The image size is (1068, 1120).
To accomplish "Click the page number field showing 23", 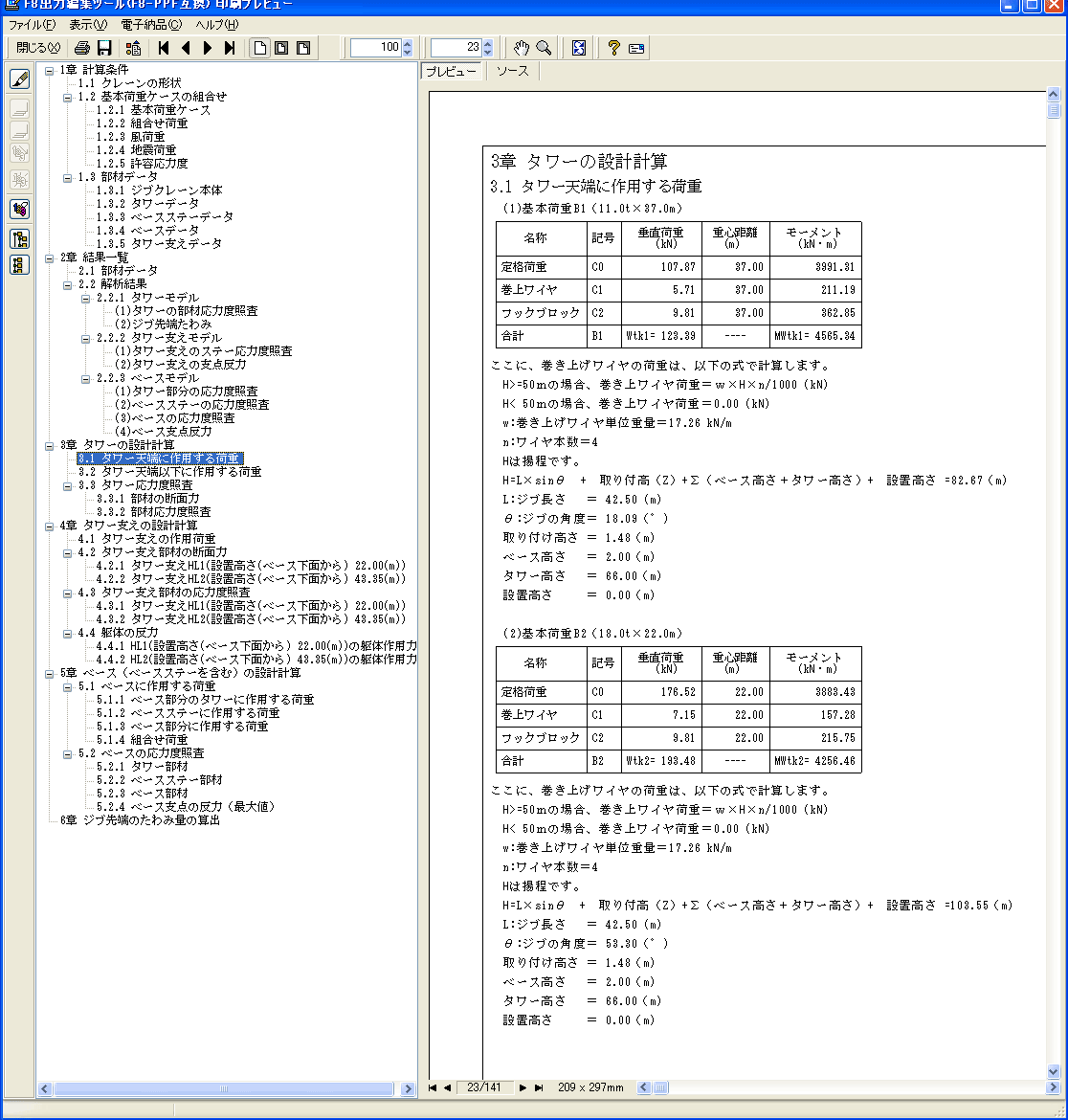I will (x=456, y=48).
